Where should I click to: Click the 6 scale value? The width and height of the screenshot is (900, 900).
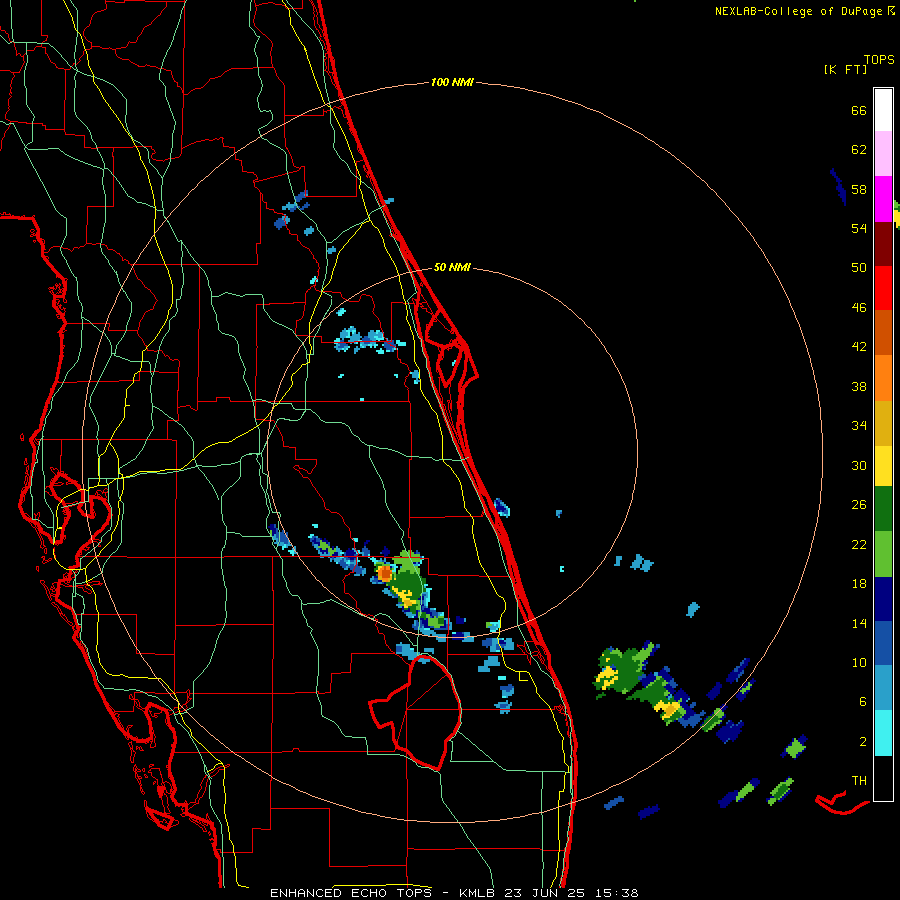863,701
